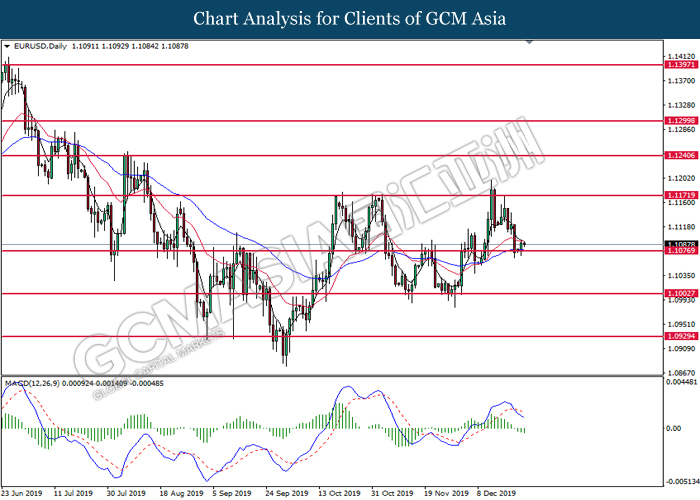Click the 'Chart Analysis for Clients of GCM Asia' title

point(350,19)
